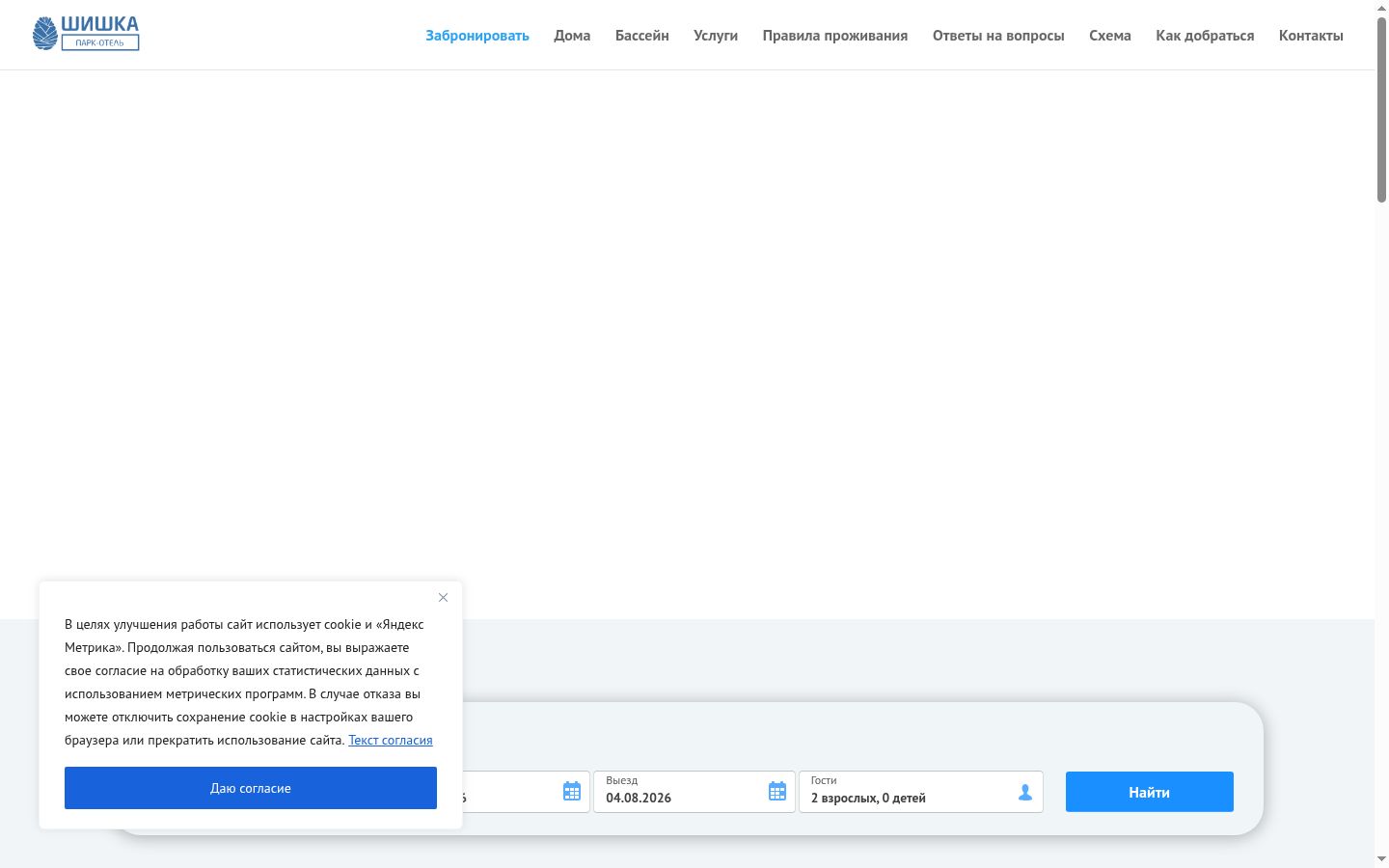This screenshot has width=1389, height=868.
Task: Click the Шишка парк-отель logo
Action: coord(86,33)
